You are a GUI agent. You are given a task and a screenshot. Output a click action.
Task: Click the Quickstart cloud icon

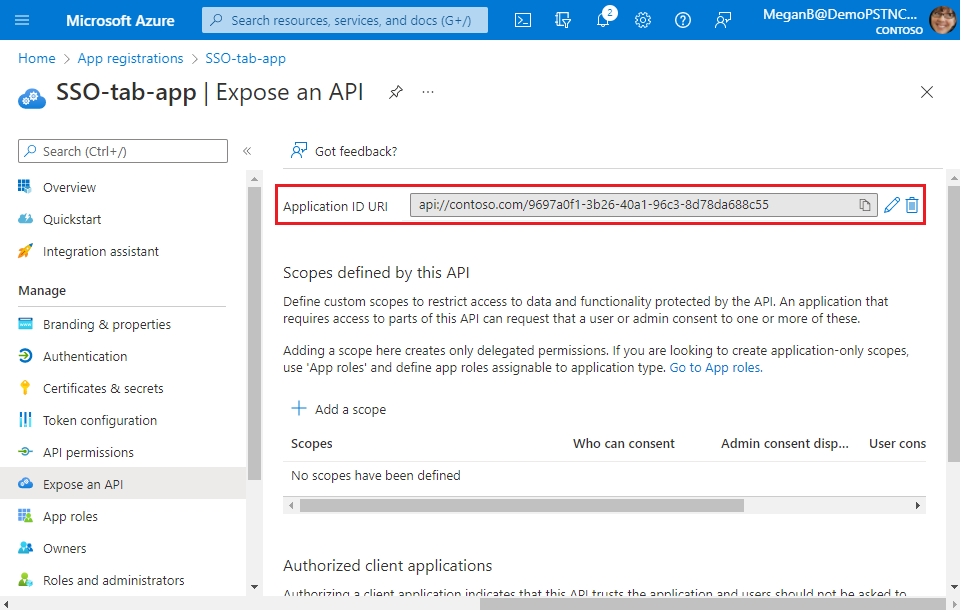(x=25, y=219)
